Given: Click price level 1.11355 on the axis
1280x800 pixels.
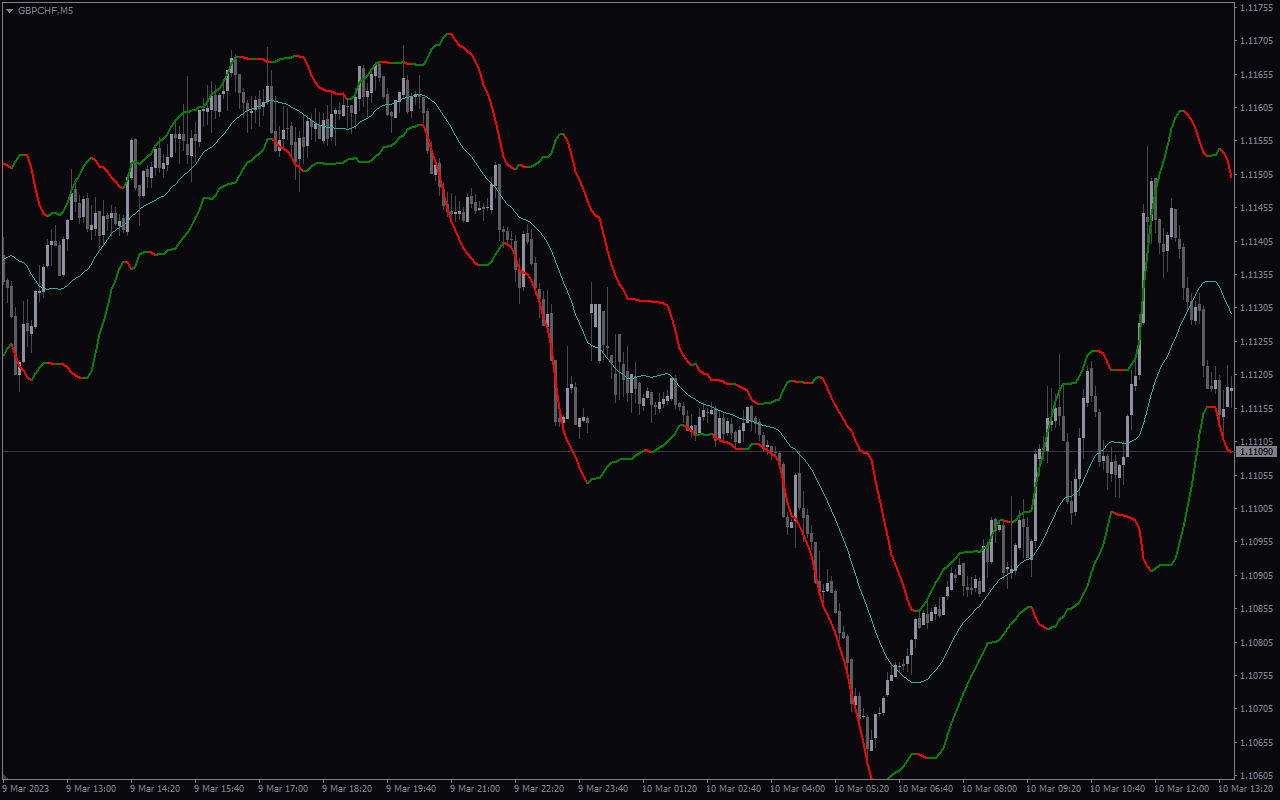Looking at the screenshot, I should click(x=1256, y=274).
